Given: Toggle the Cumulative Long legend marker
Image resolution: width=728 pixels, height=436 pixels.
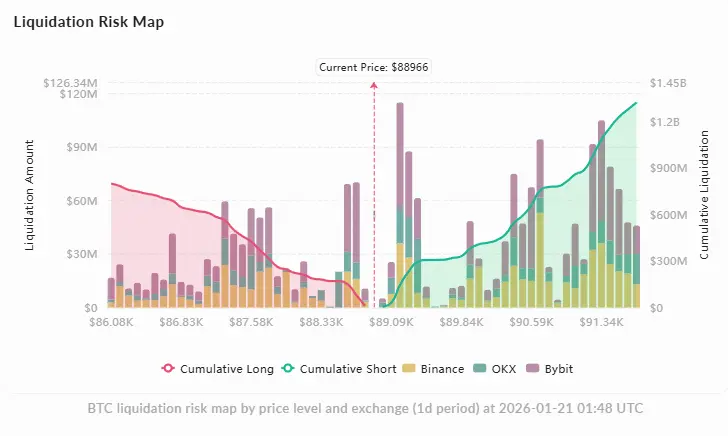Looking at the screenshot, I should (x=168, y=369).
